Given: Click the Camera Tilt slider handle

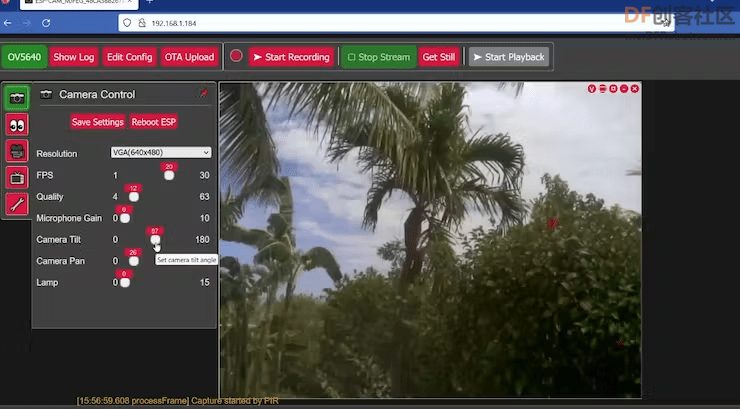Looking at the screenshot, I should (x=155, y=240).
